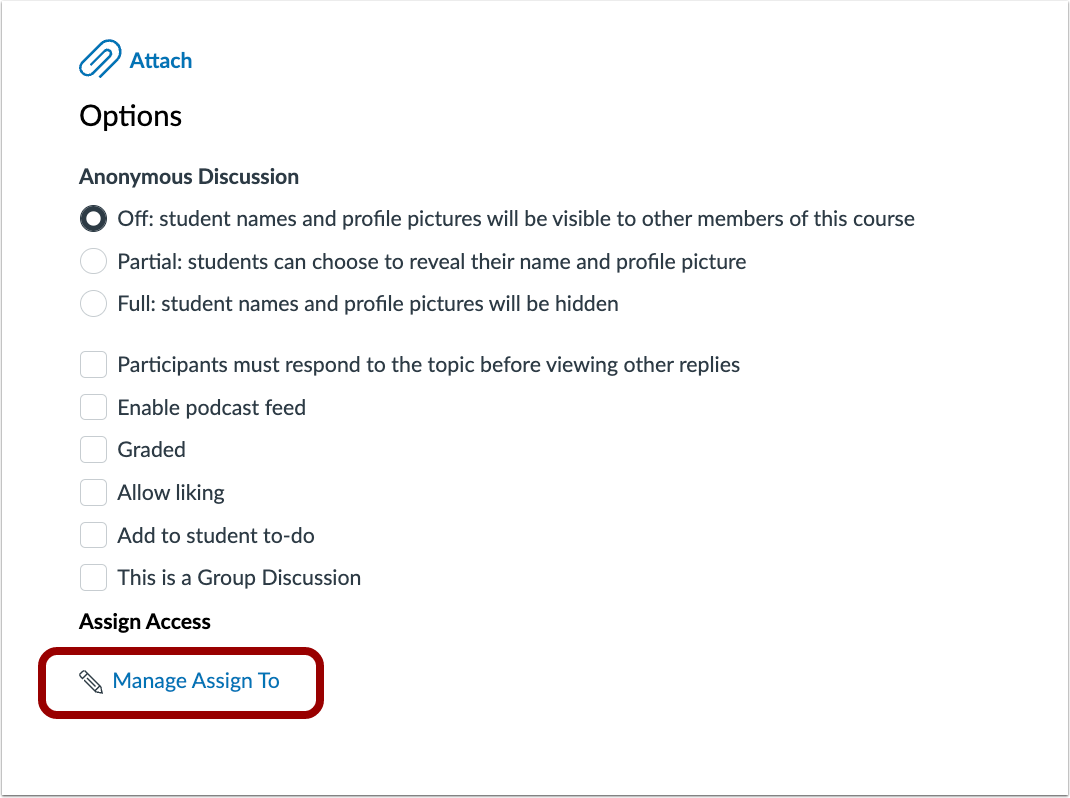Enable 'Participants must respond before viewing replies'
This screenshot has width=1070, height=798.
[92, 364]
